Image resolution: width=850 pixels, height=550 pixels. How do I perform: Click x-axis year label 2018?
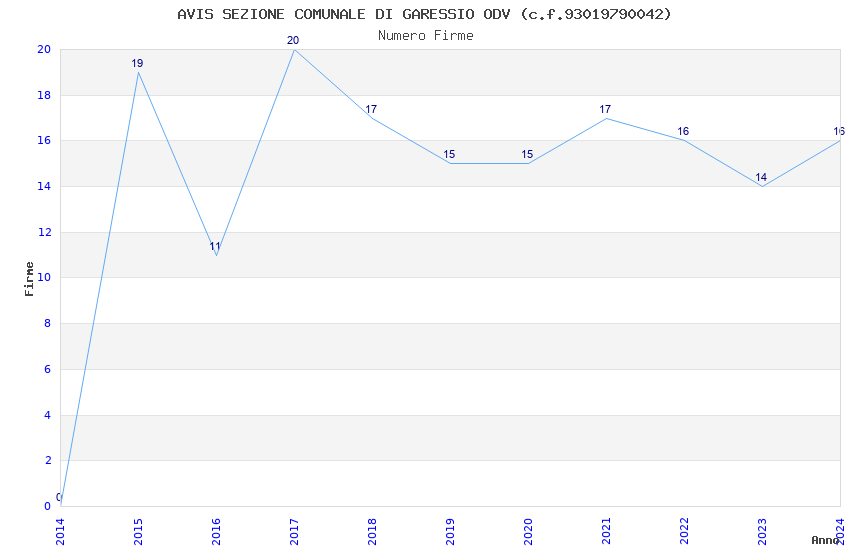[x=372, y=532]
